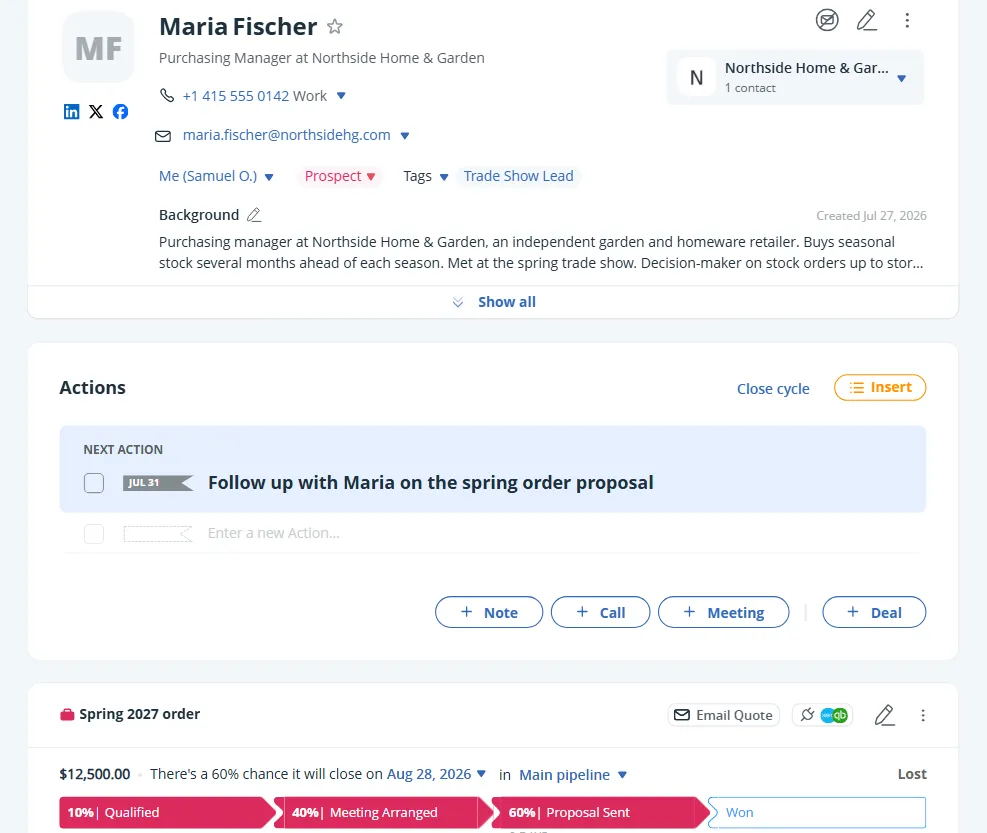Click $12,500.00 deal value
This screenshot has width=987, height=833.
click(95, 774)
